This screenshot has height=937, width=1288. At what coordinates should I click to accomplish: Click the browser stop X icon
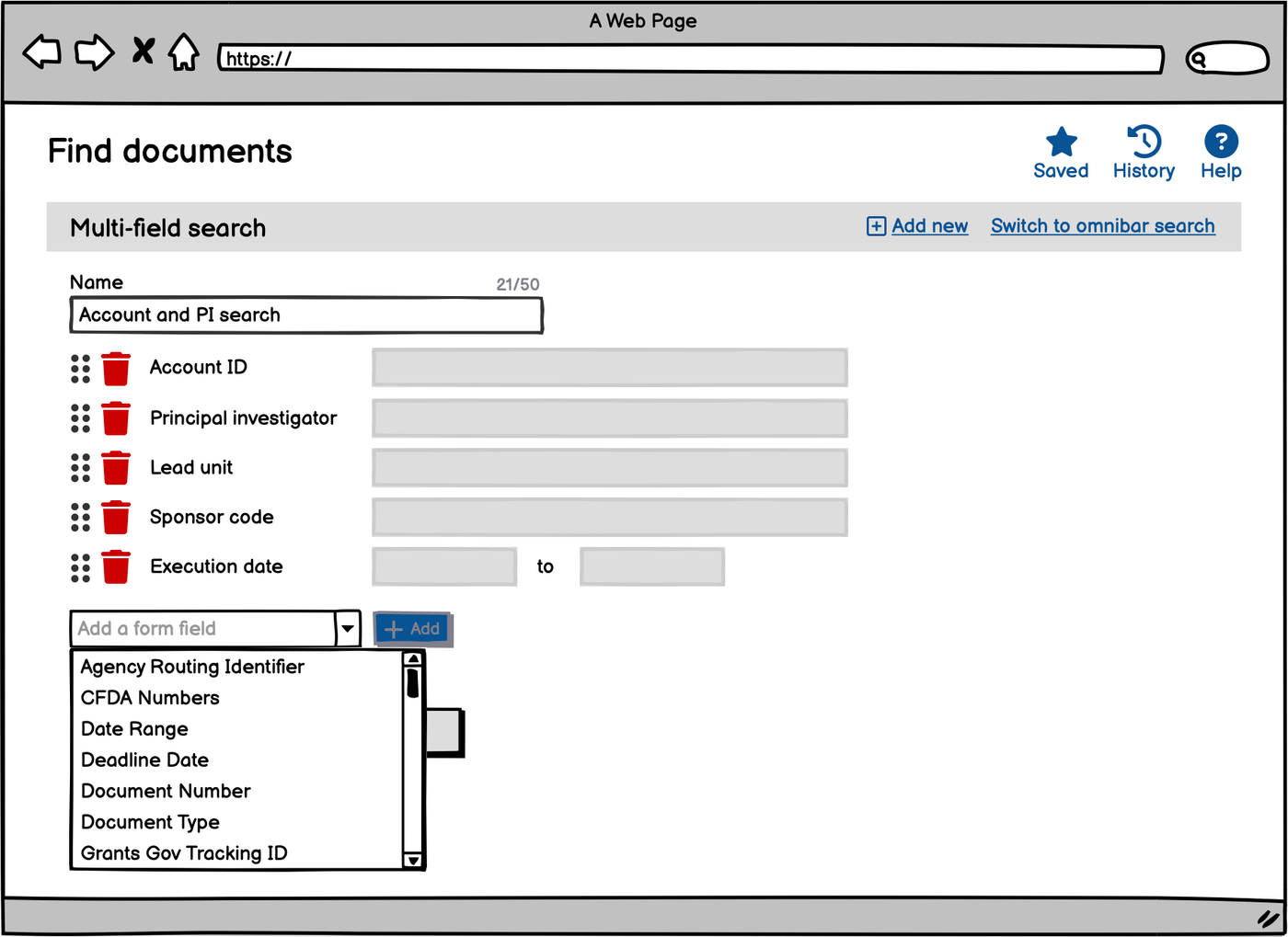[x=143, y=50]
